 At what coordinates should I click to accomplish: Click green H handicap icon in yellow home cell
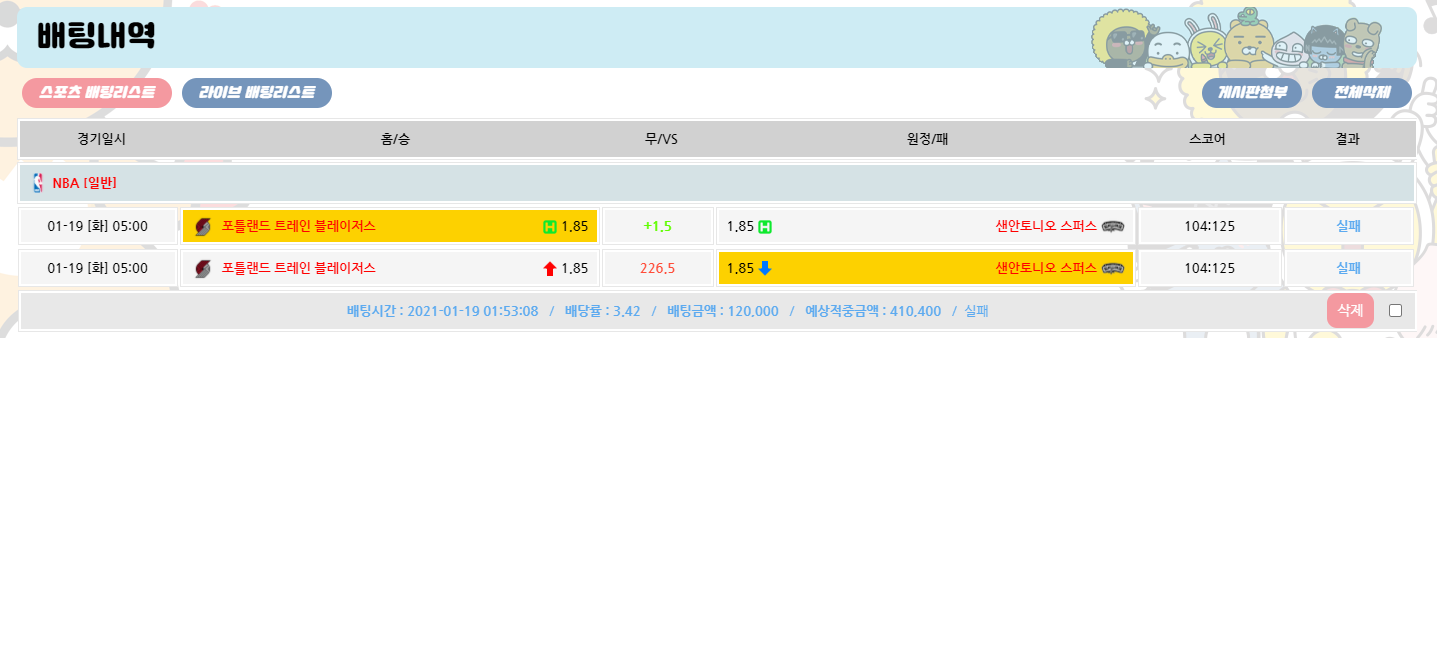coord(549,227)
